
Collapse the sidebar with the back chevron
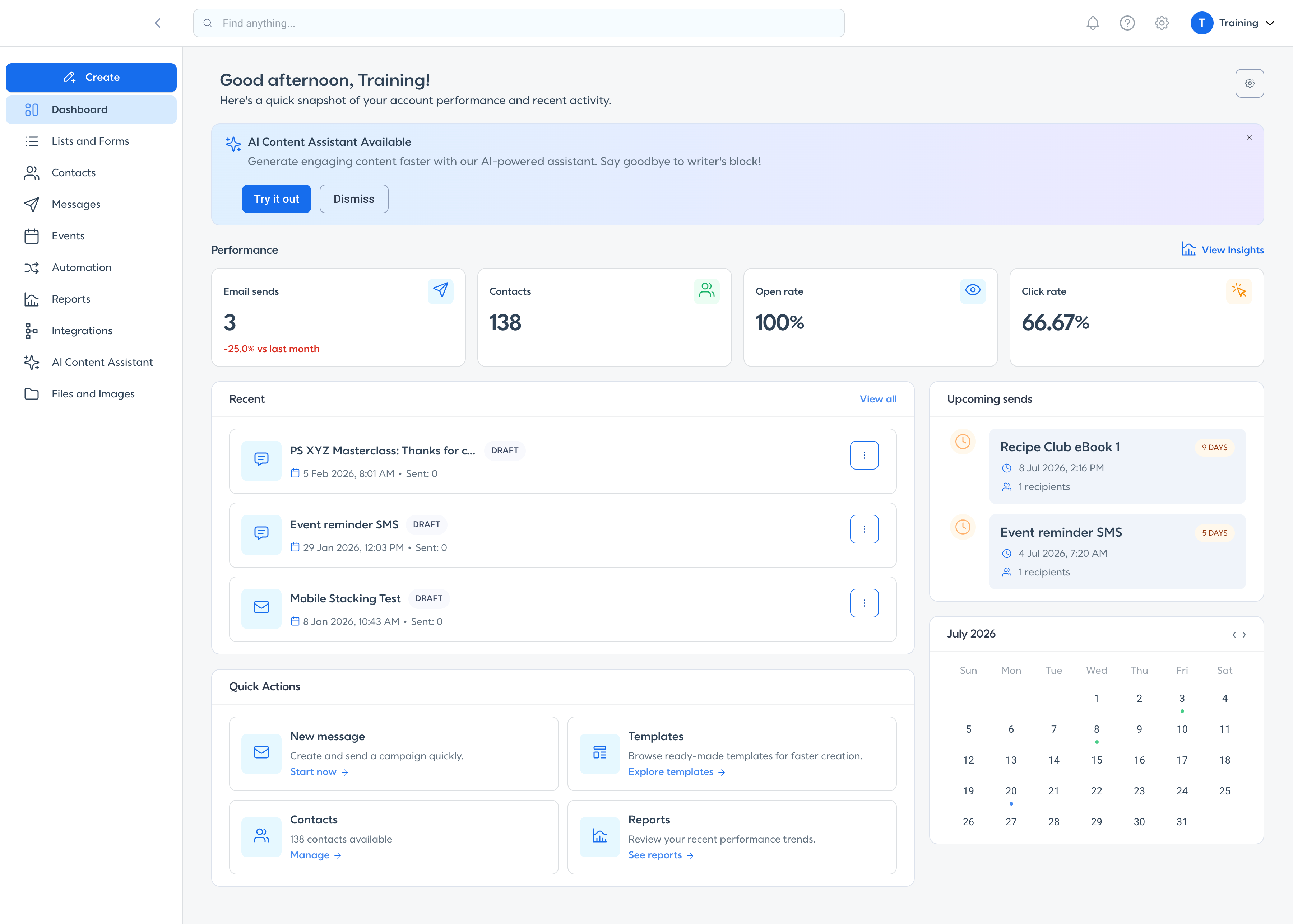pos(158,23)
